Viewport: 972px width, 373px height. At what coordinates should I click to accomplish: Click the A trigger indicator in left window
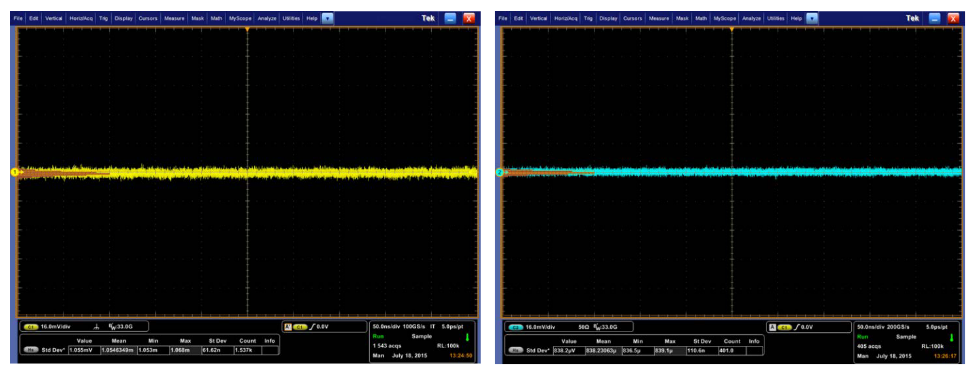click(x=288, y=327)
